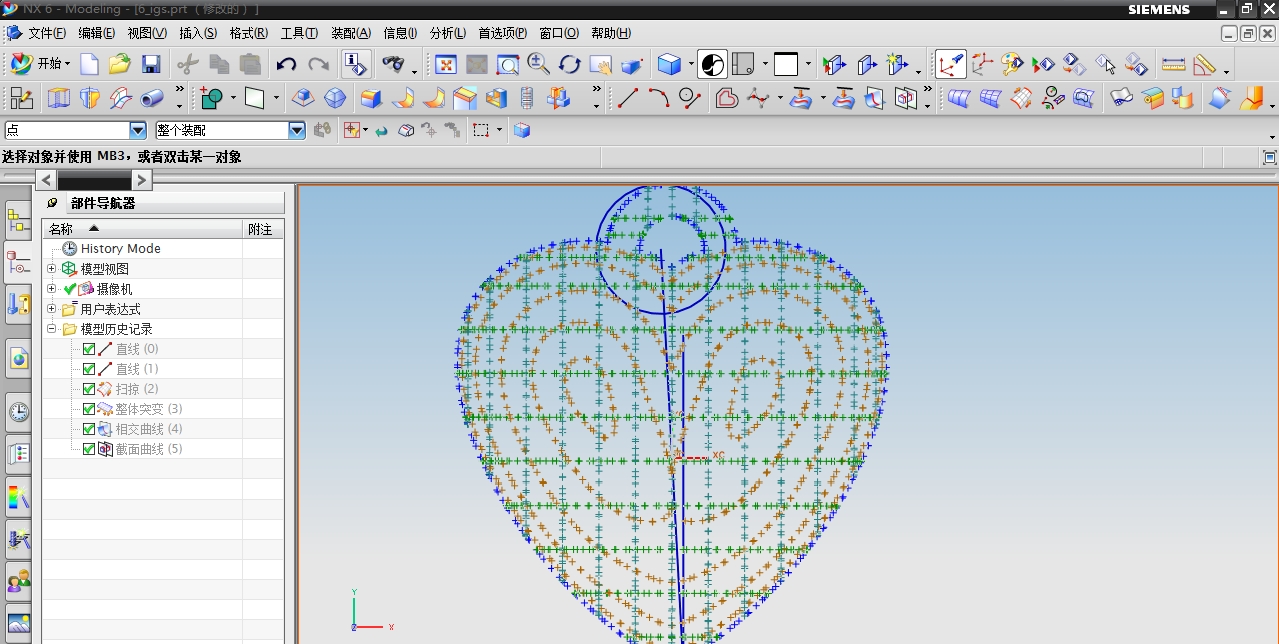Click the Rotate view icon

[570, 65]
